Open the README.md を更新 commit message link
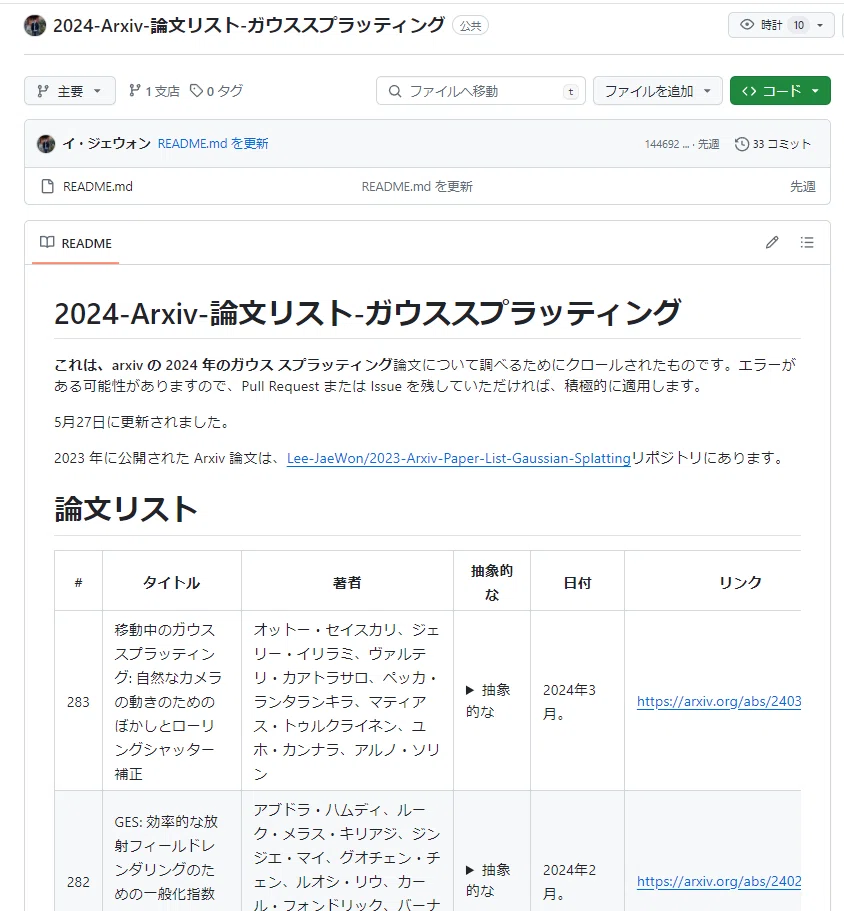Image resolution: width=844 pixels, height=911 pixels. [x=213, y=144]
